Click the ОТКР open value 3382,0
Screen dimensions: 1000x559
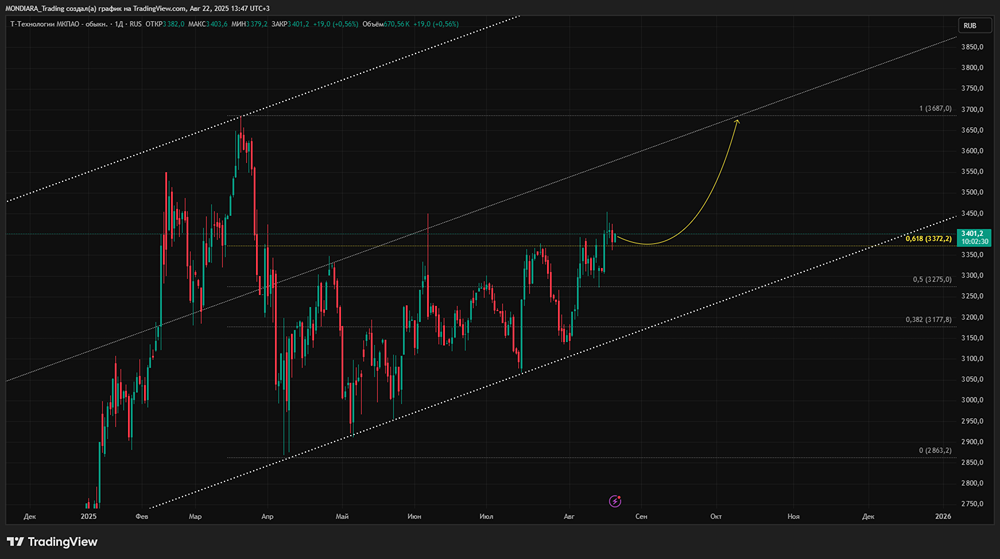point(173,24)
